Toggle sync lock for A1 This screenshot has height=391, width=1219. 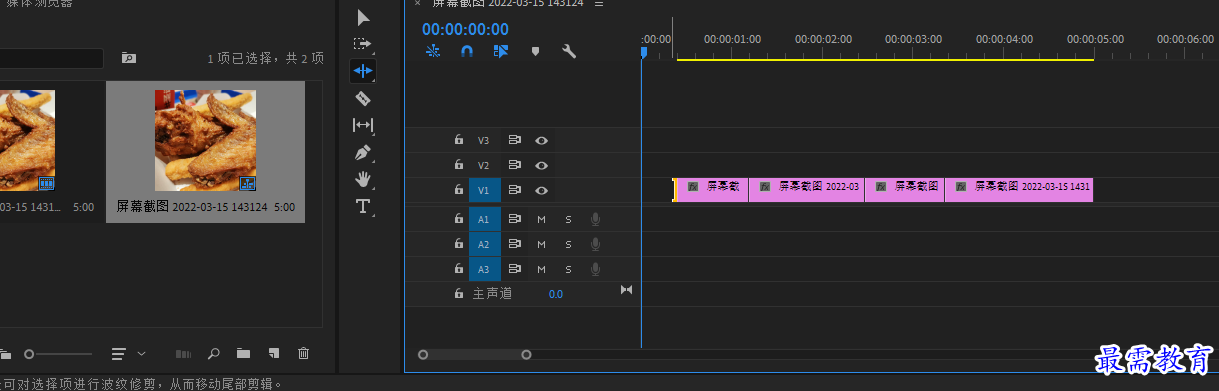coord(514,218)
